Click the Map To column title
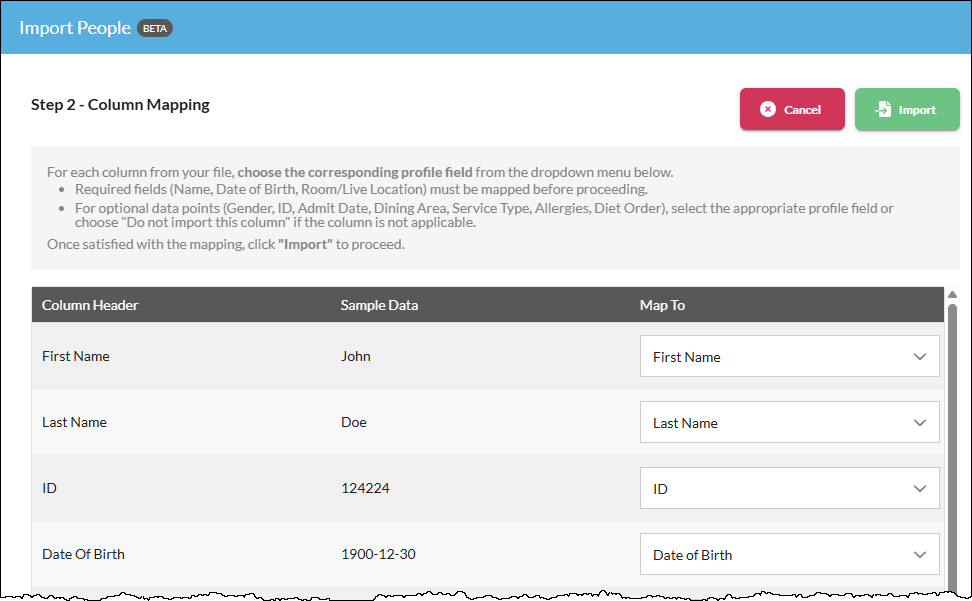This screenshot has height=601, width=972. click(x=662, y=305)
